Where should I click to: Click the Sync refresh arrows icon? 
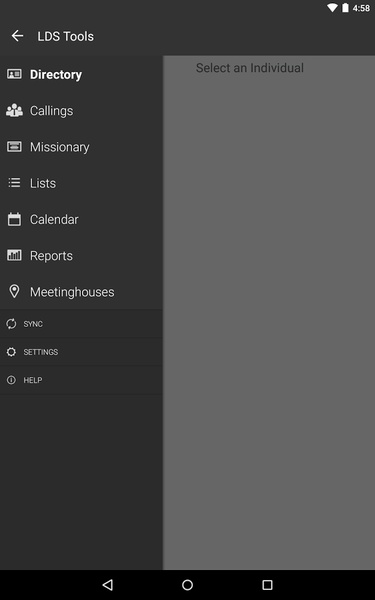coord(11,324)
